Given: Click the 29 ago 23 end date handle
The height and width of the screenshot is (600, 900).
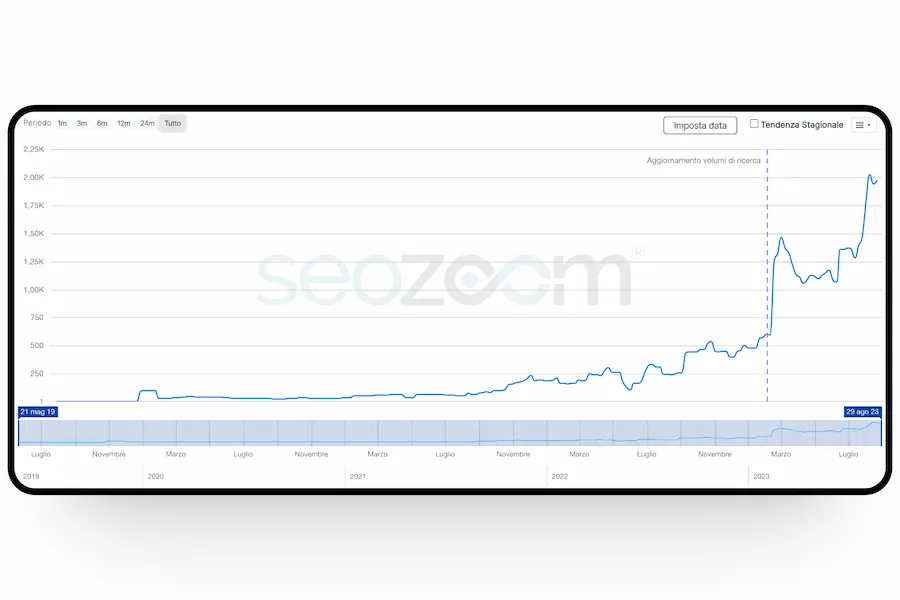Looking at the screenshot, I should 863,412.
